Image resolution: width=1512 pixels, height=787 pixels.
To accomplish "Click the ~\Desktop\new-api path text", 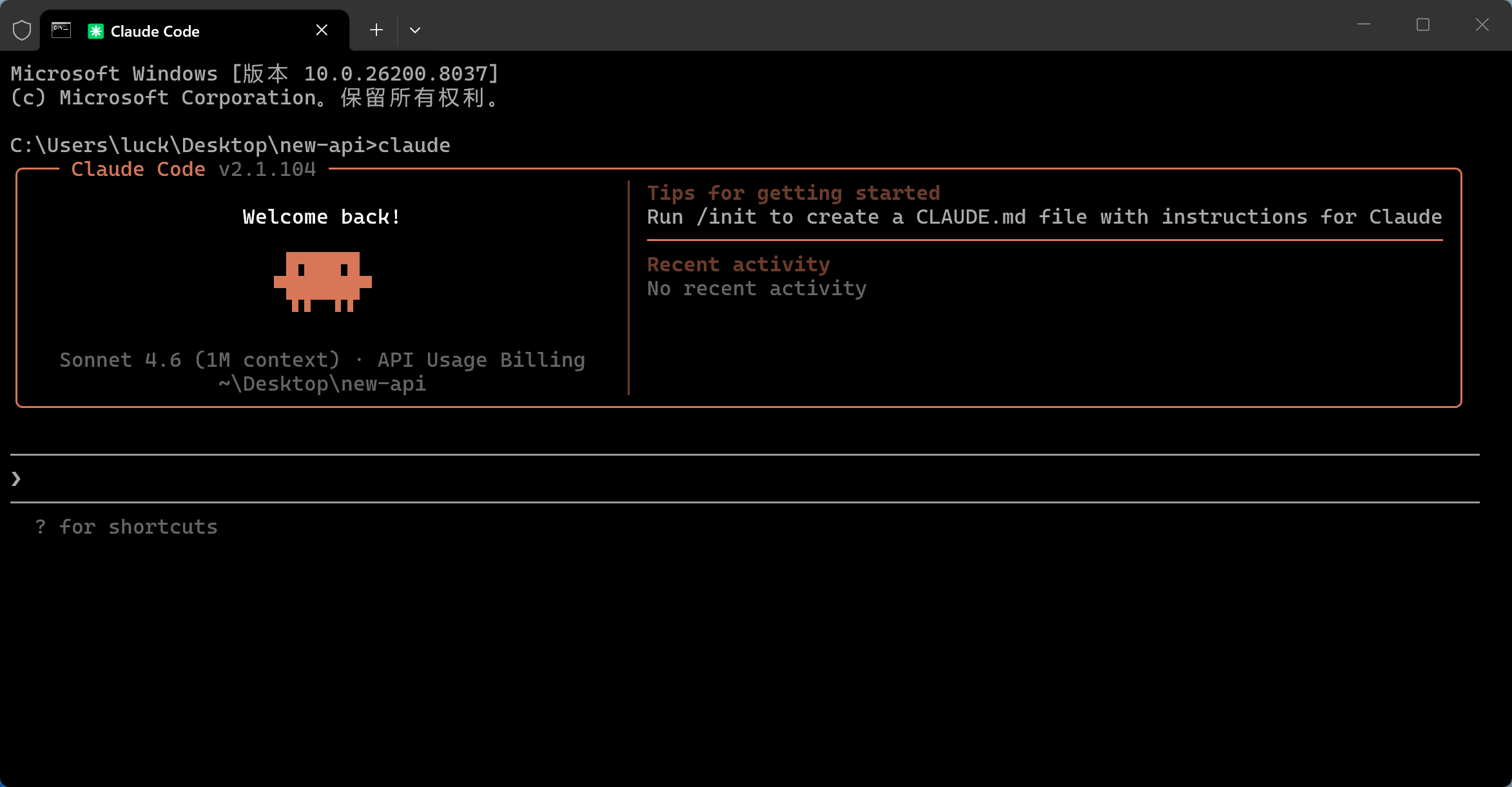I will (x=322, y=384).
